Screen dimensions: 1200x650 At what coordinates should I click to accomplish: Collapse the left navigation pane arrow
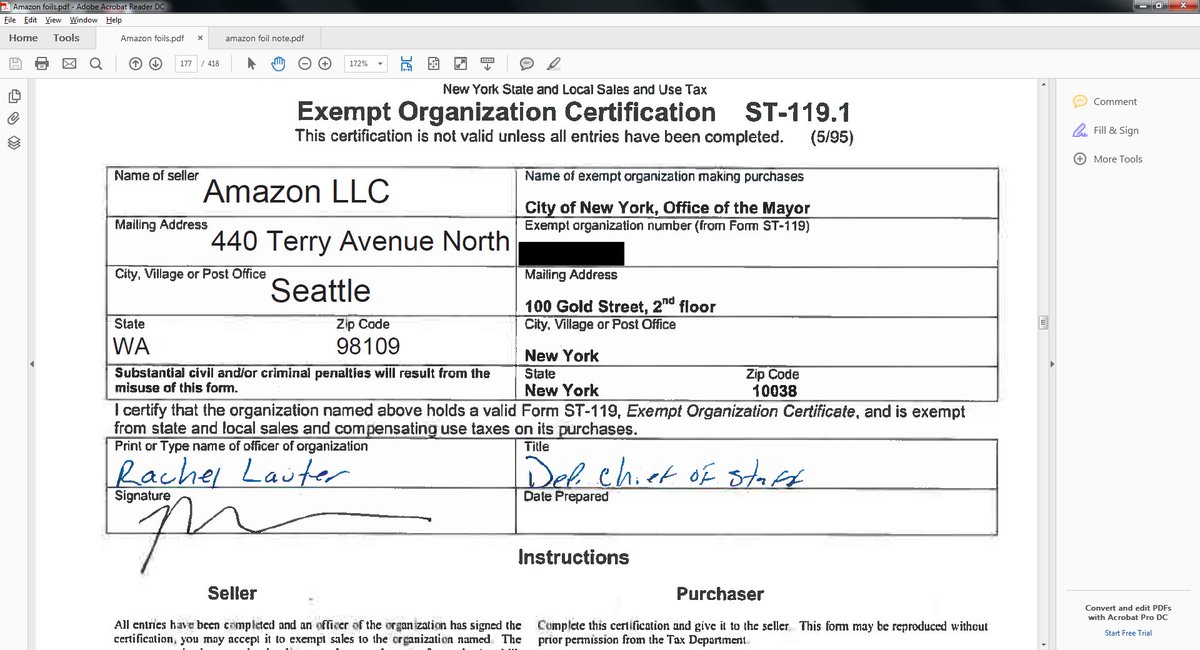31,363
